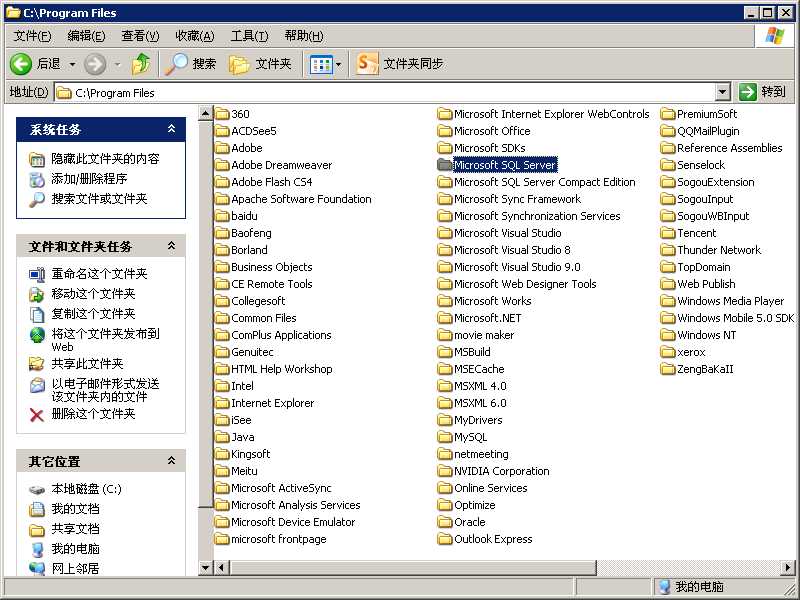The width and height of the screenshot is (800, 600).
Task: Open the Help (帮助) menu
Action: 304,36
